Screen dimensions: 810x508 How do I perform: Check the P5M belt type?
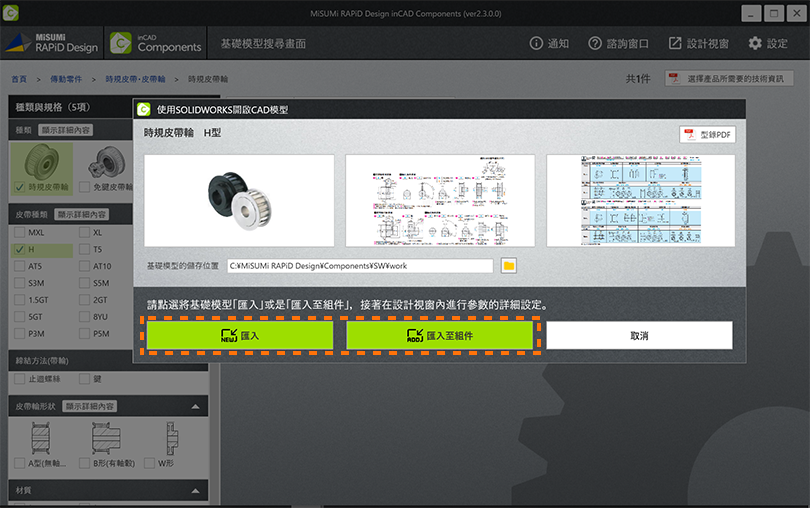[85, 334]
